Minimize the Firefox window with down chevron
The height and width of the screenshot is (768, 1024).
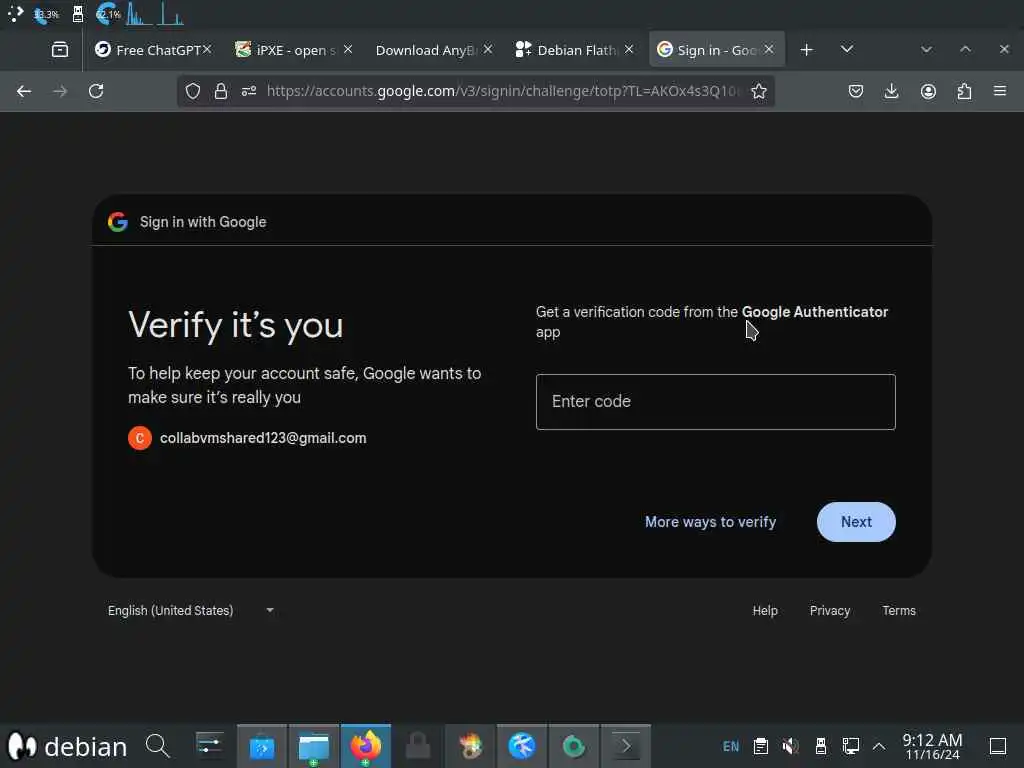(x=926, y=50)
